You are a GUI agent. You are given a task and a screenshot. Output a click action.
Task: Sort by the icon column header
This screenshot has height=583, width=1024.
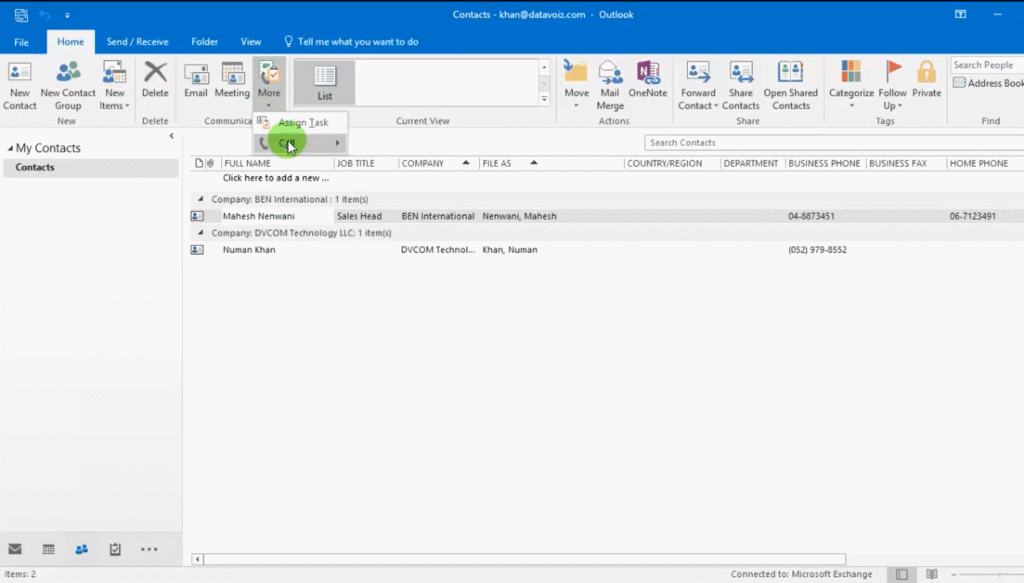point(199,163)
